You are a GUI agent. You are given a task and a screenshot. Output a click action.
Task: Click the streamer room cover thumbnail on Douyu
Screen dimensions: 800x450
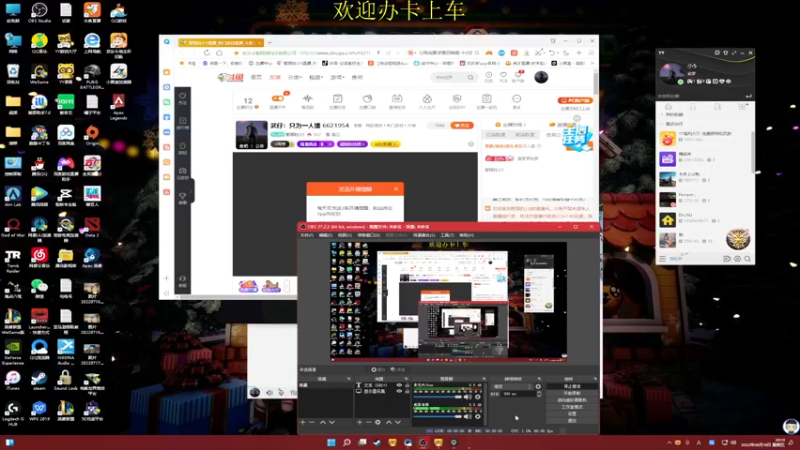point(251,135)
